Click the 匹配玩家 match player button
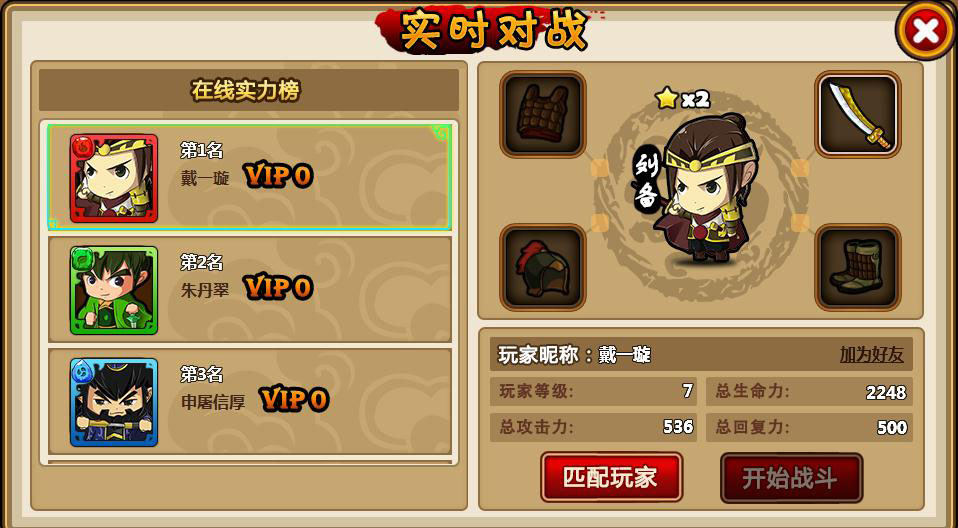 (x=612, y=477)
